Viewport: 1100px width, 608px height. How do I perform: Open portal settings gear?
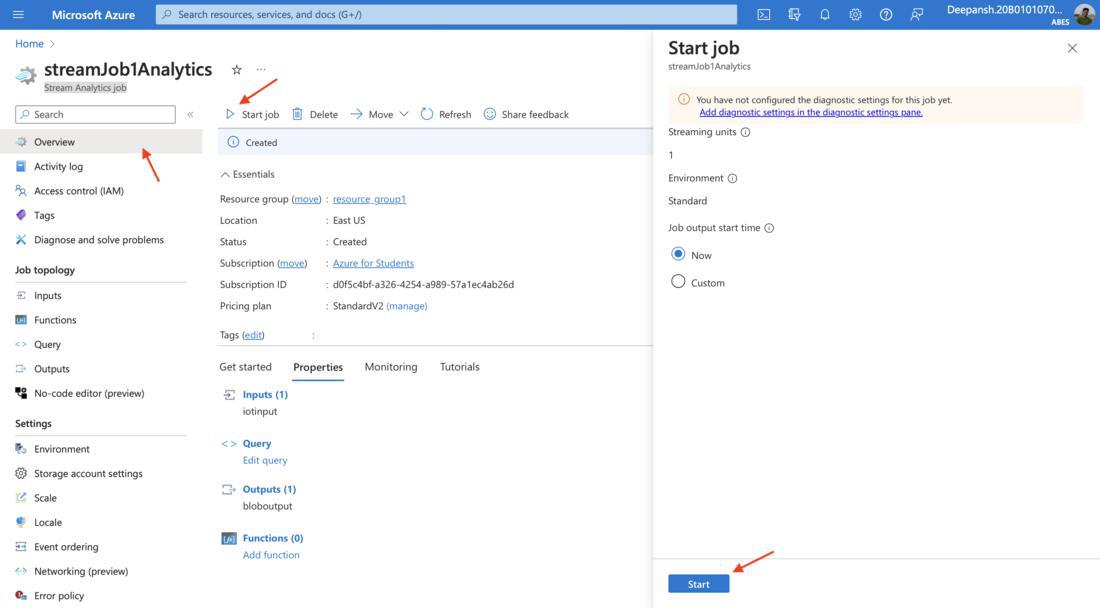tap(855, 14)
